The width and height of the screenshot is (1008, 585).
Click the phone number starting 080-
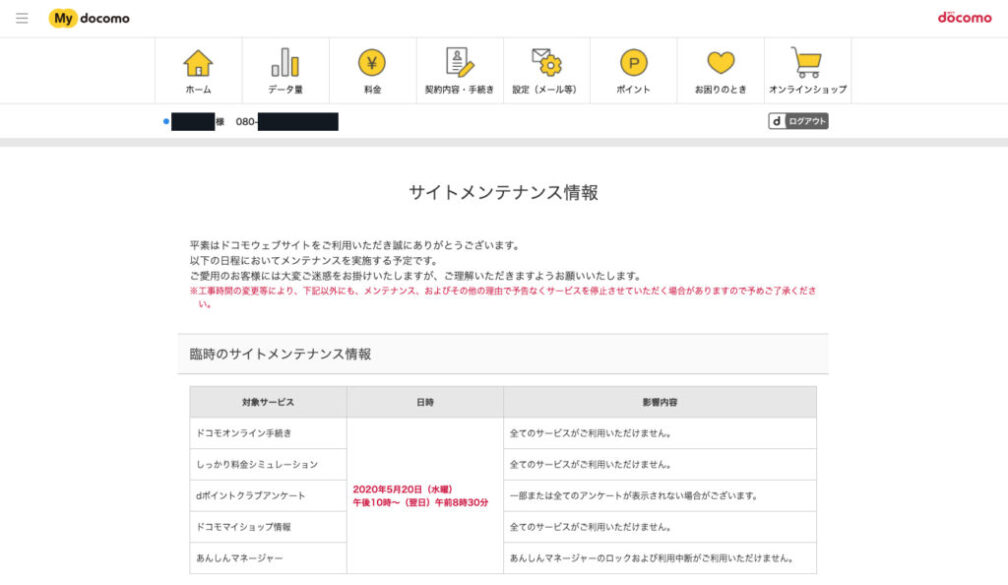(x=287, y=122)
